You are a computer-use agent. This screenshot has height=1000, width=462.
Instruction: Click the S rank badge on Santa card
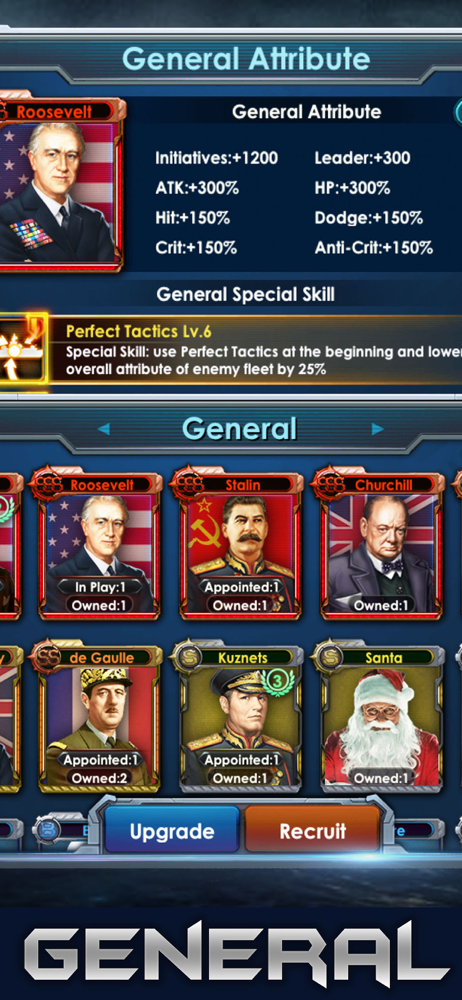327,658
